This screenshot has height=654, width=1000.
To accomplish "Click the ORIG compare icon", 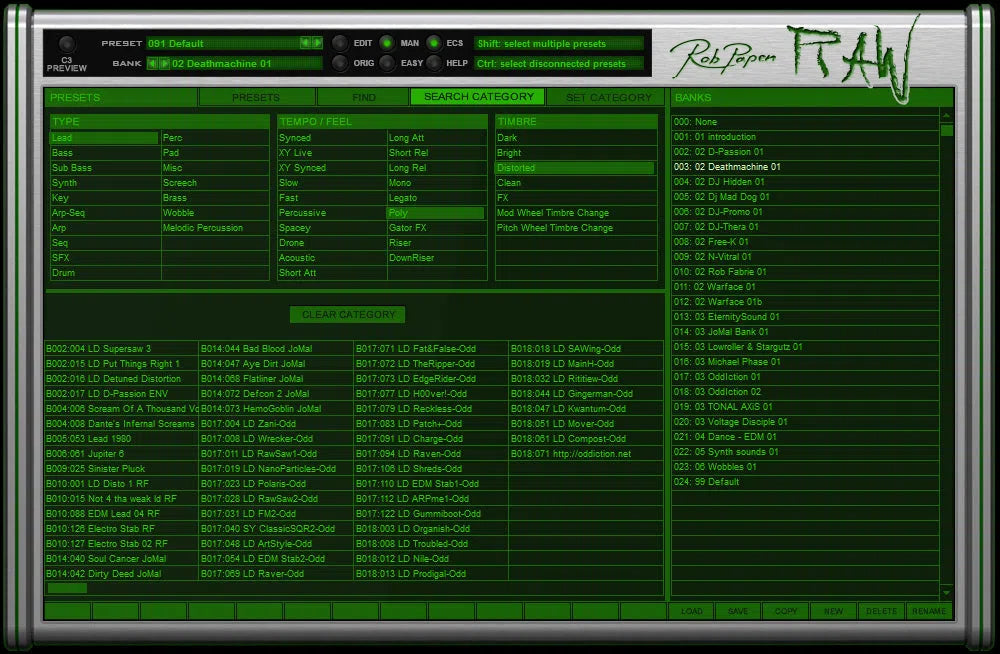I will click(x=338, y=63).
